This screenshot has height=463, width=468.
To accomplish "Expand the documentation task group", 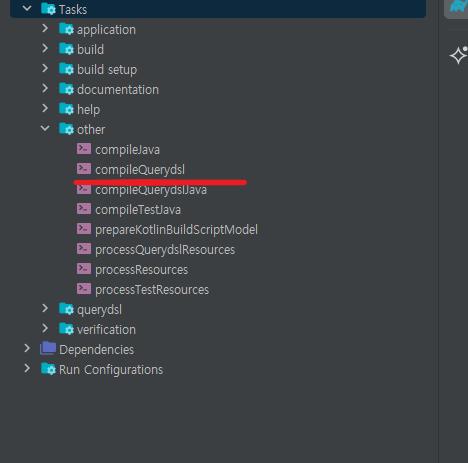I will pyautogui.click(x=45, y=89).
